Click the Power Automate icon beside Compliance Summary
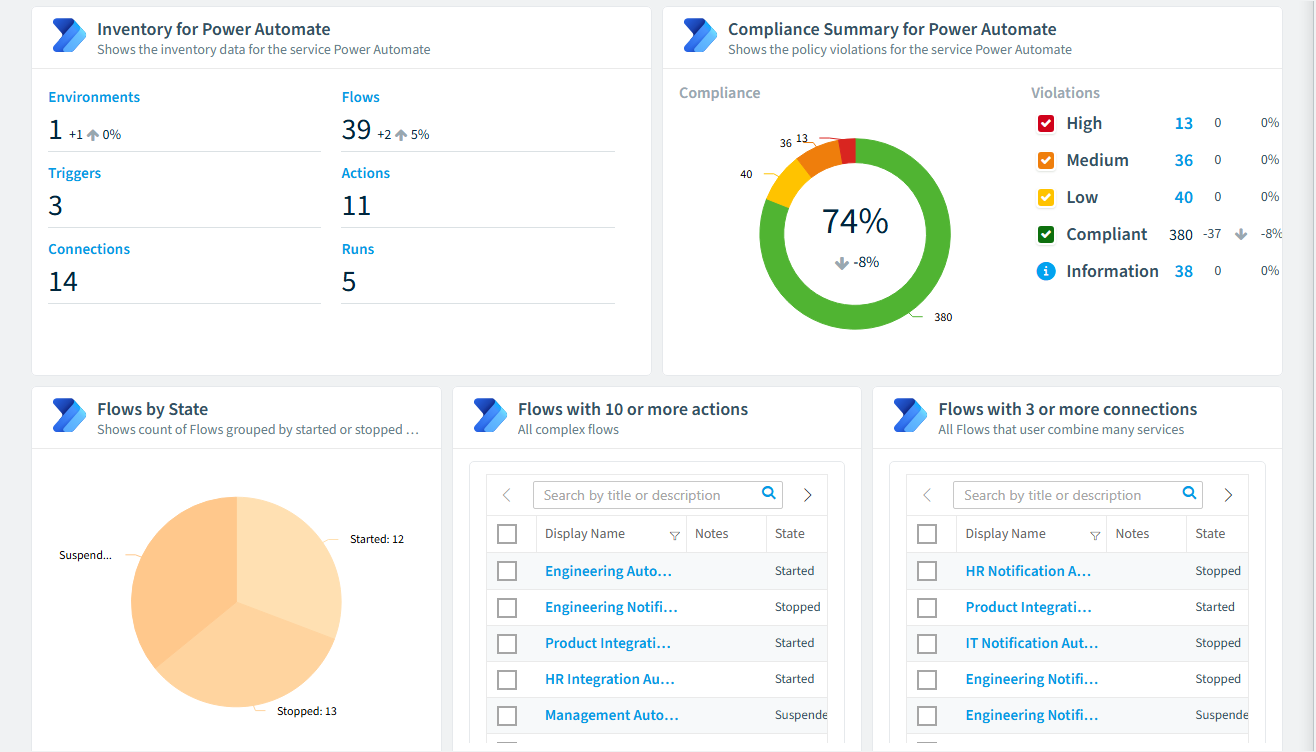 (700, 36)
